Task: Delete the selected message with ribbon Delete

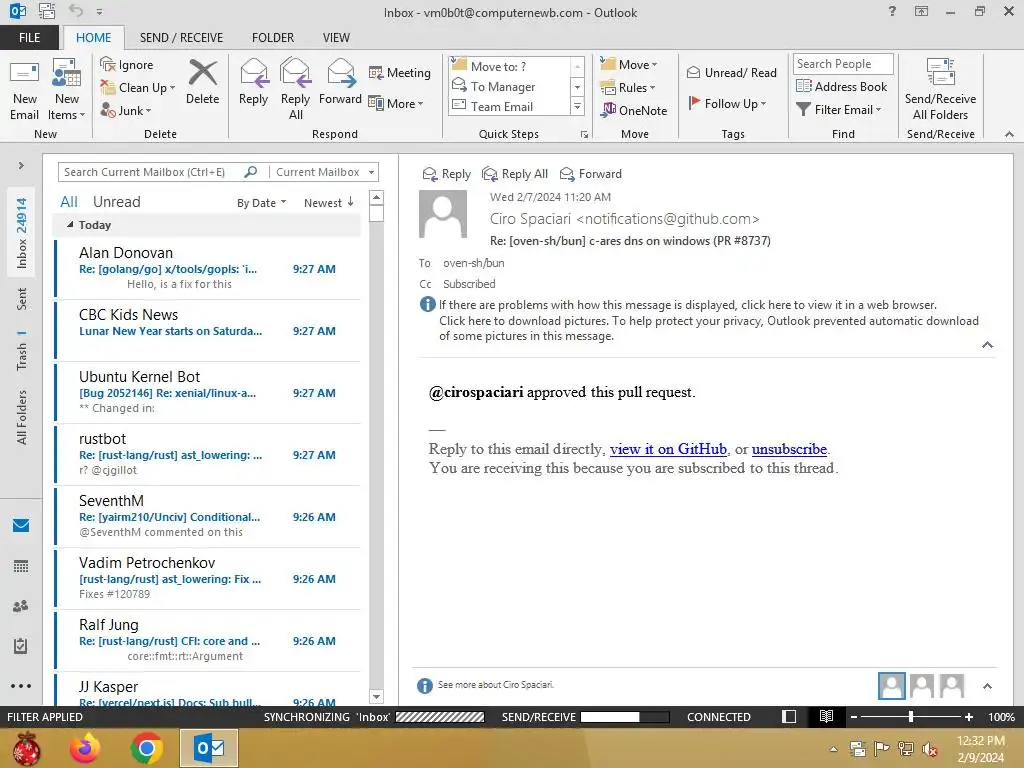Action: click(x=202, y=82)
